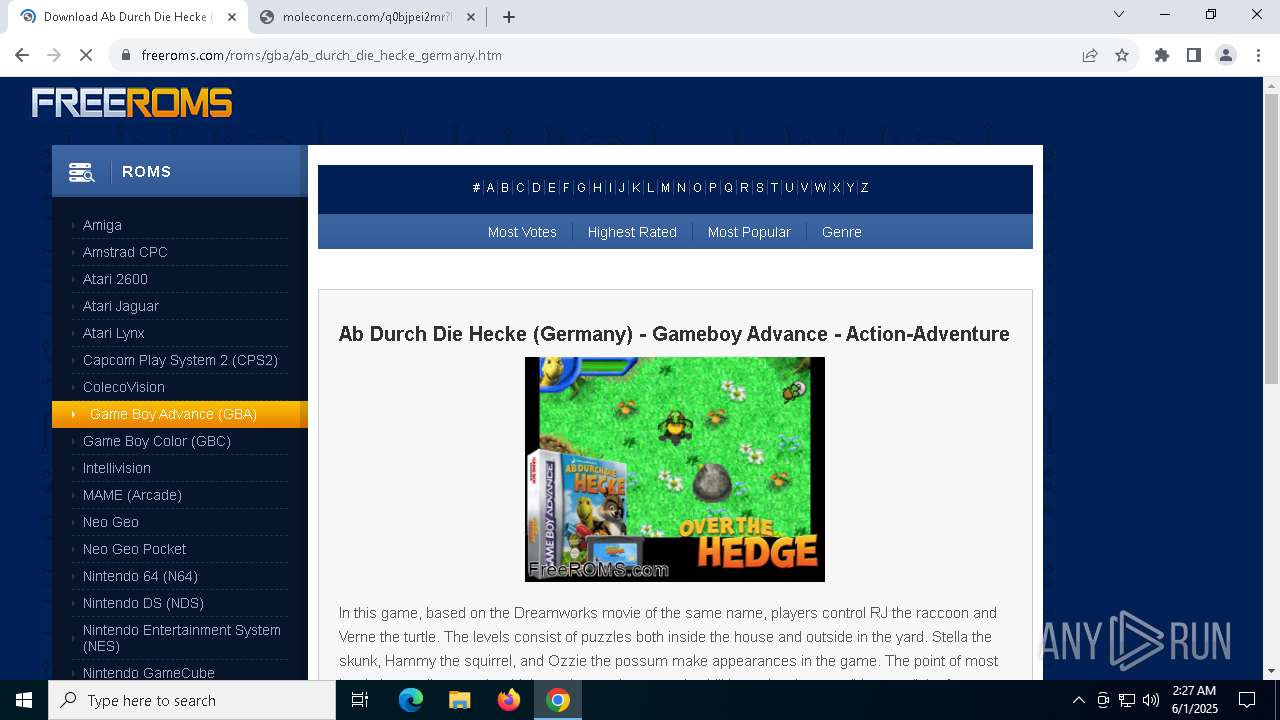This screenshot has width=1280, height=720.
Task: Click the FreeROMs logo
Action: [132, 103]
